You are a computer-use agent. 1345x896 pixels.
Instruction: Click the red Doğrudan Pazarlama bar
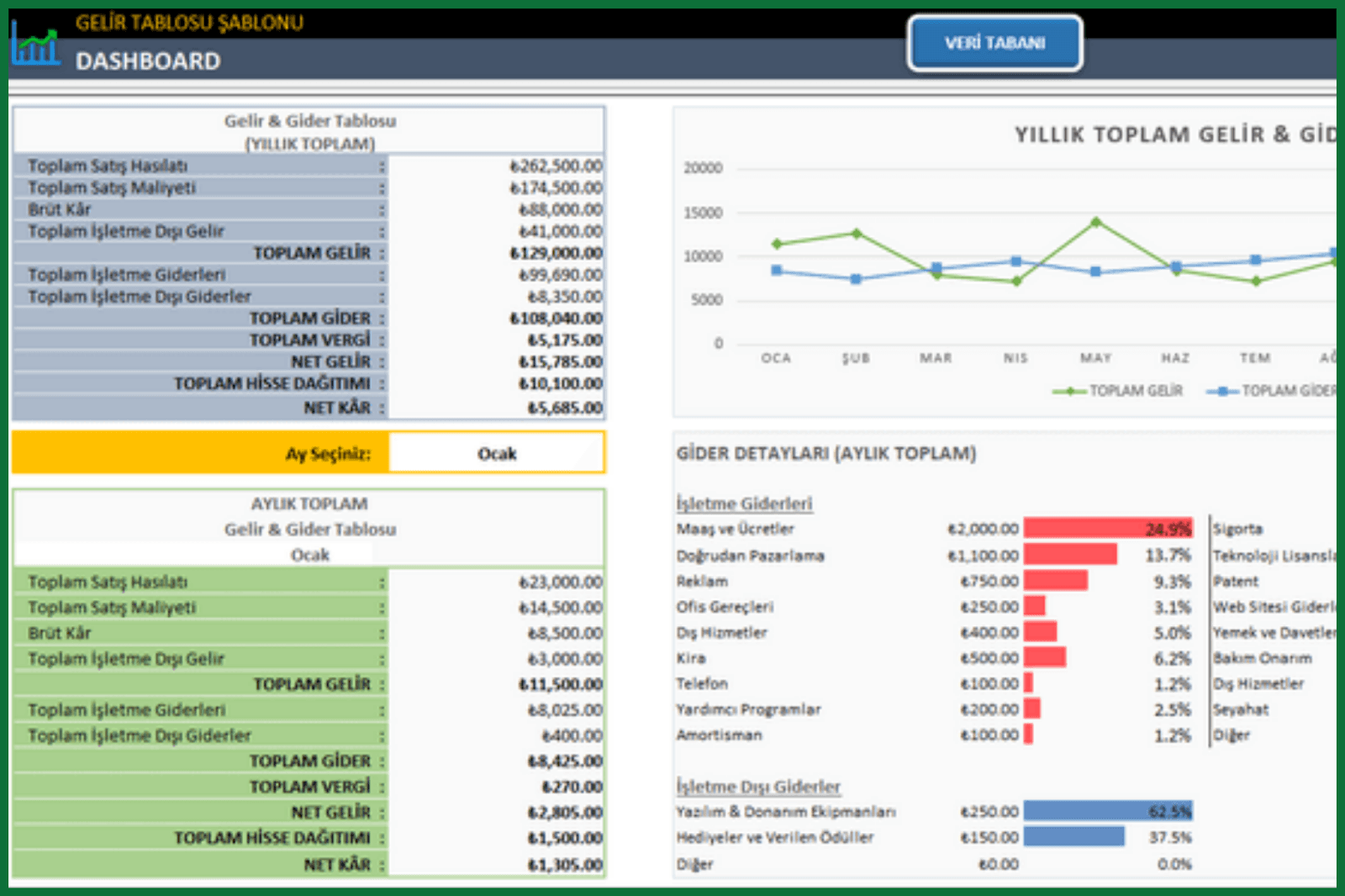(x=1069, y=555)
